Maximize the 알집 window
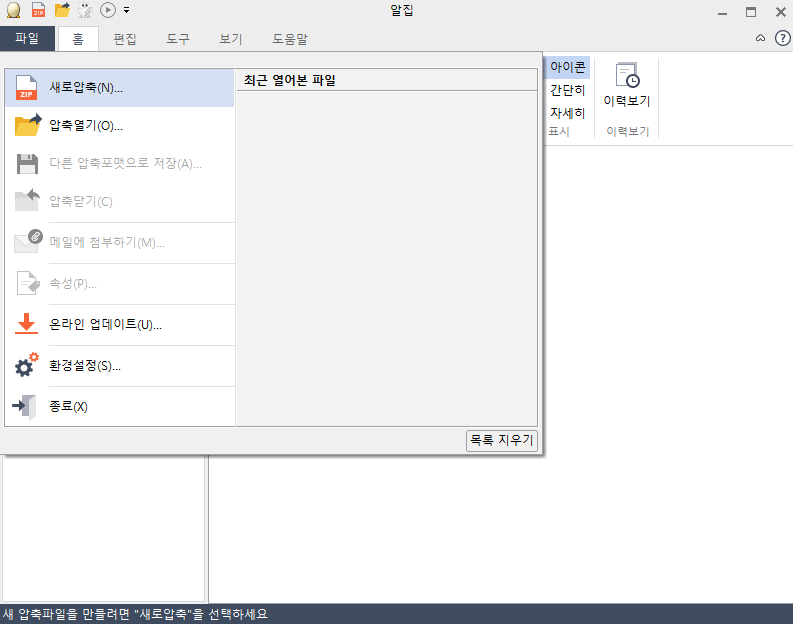Screen dimensions: 793x624 [x=751, y=12]
